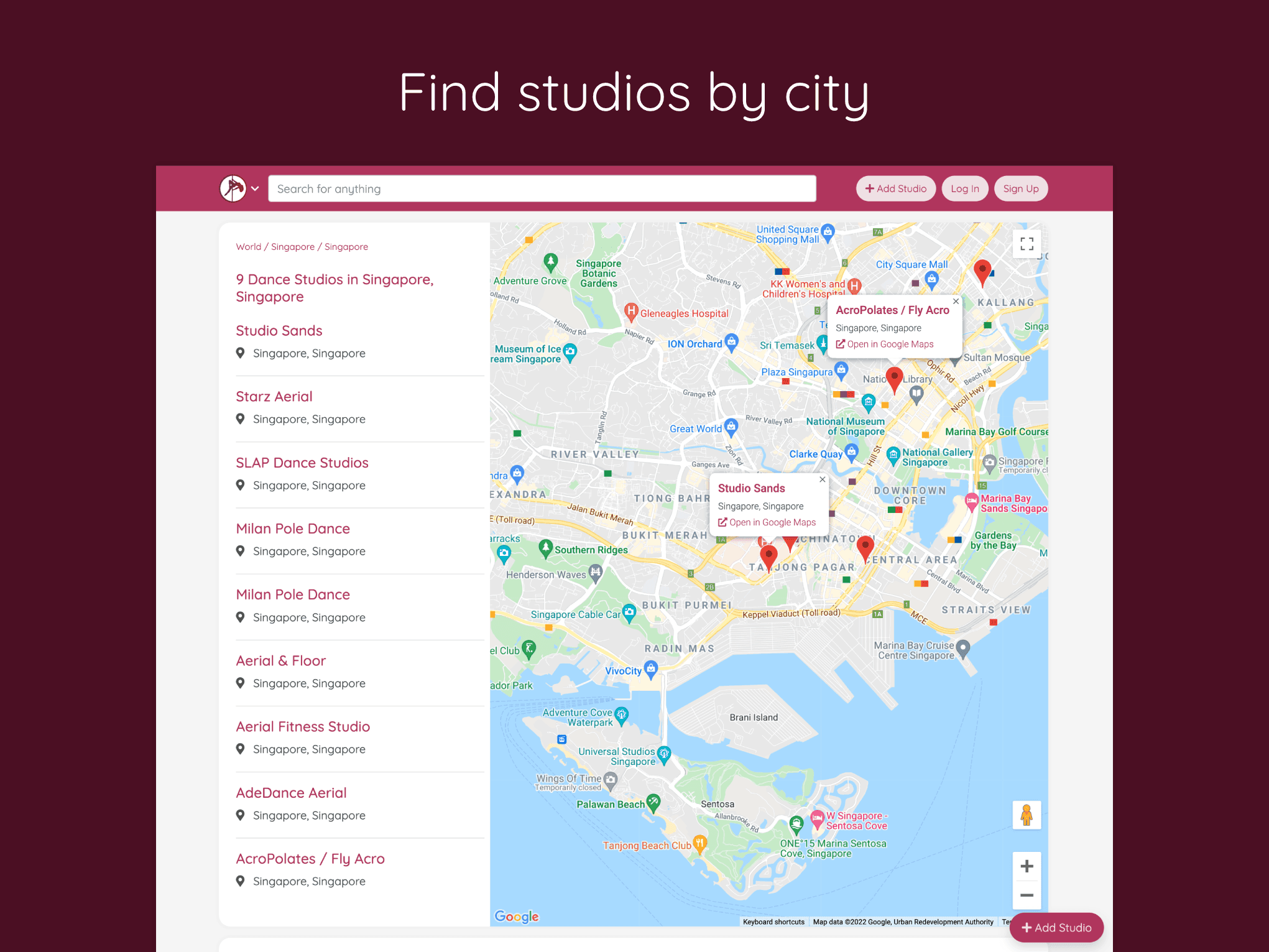Click the Henderson Waves marker icon
Viewport: 1269px width, 952px height.
coord(596,572)
